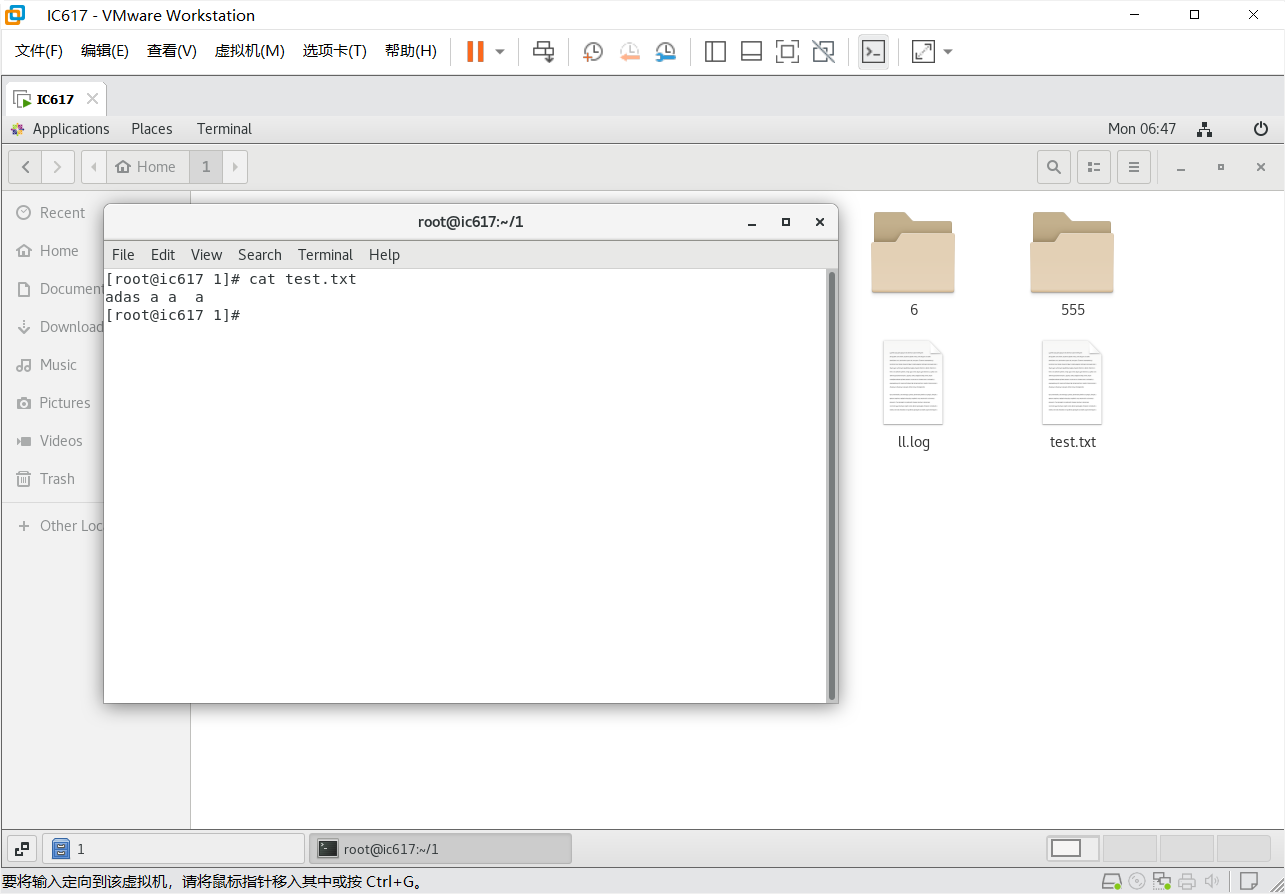Screen dimensions: 1285x894
Task: Click the stretch guest display icon
Action: tap(923, 51)
